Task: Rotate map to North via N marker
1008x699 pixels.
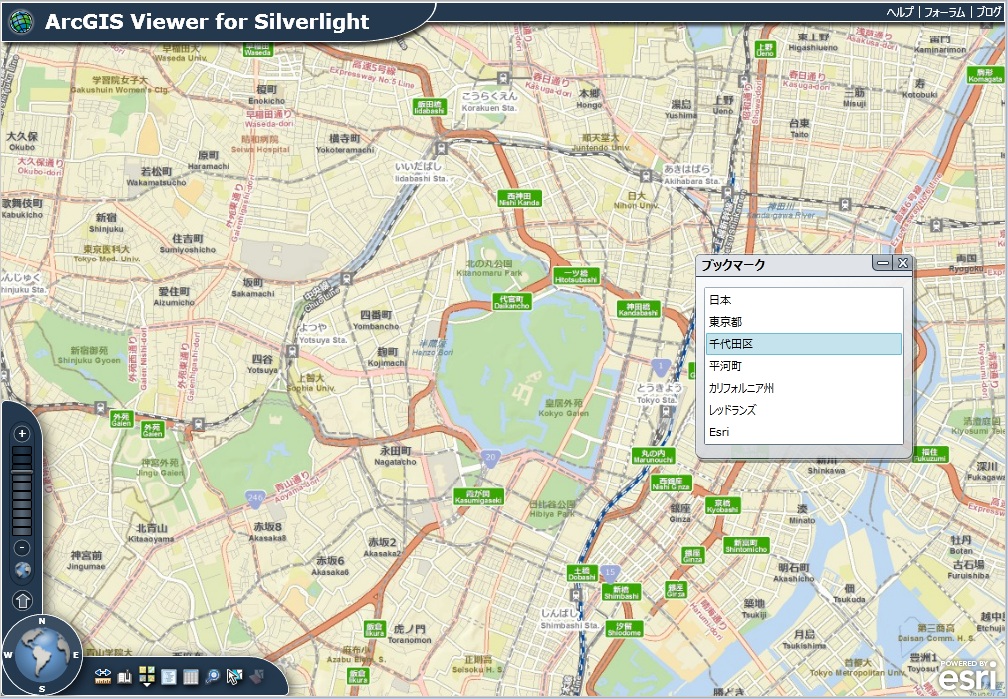Action: click(x=42, y=621)
